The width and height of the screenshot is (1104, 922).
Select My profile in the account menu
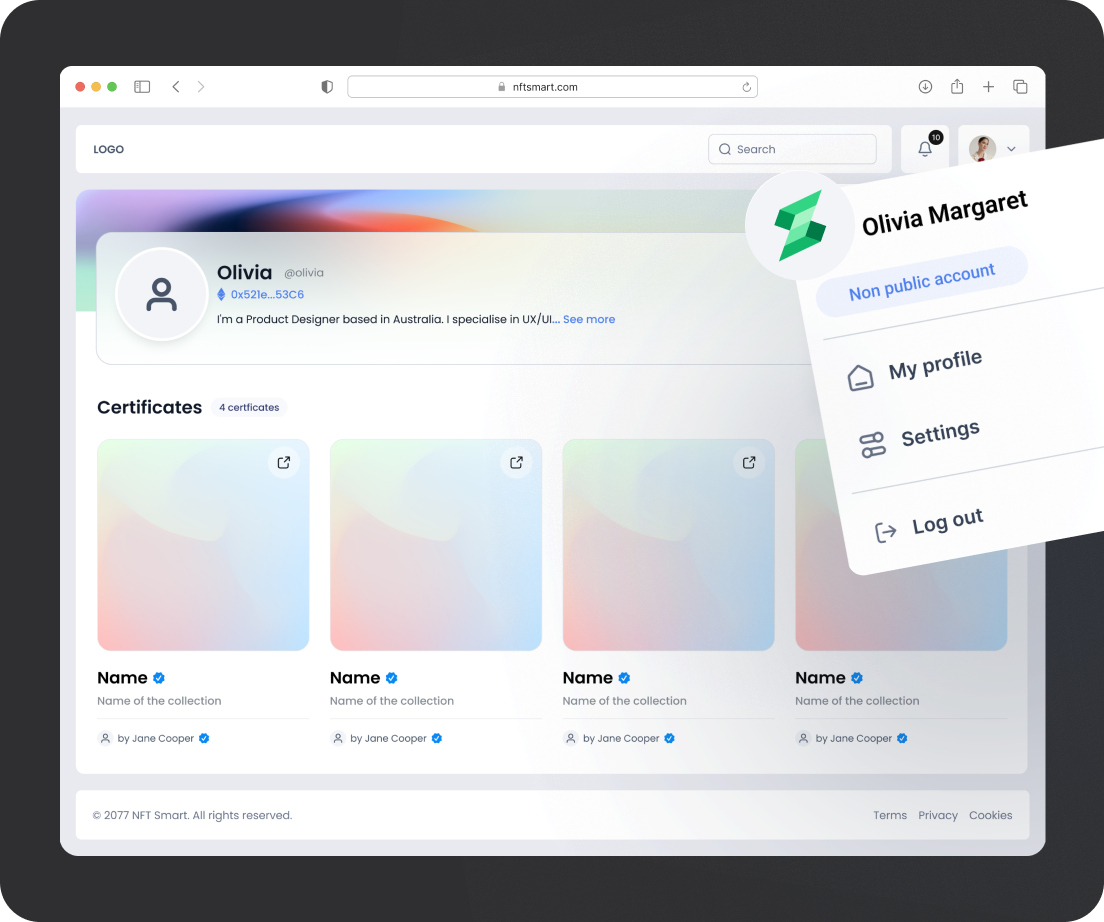coord(934,365)
